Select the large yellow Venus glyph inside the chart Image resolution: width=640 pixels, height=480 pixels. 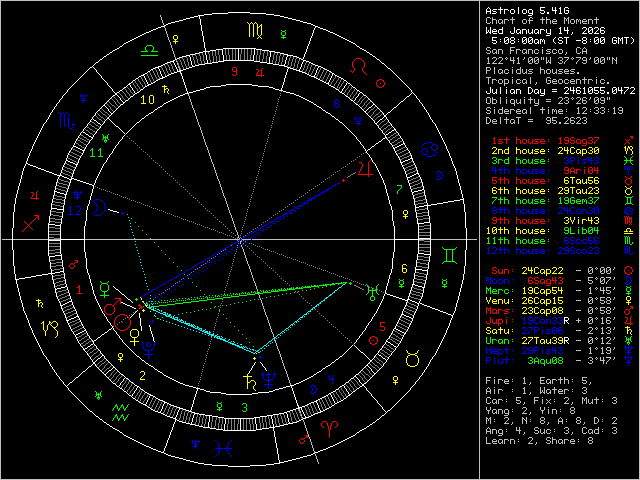(x=134, y=337)
